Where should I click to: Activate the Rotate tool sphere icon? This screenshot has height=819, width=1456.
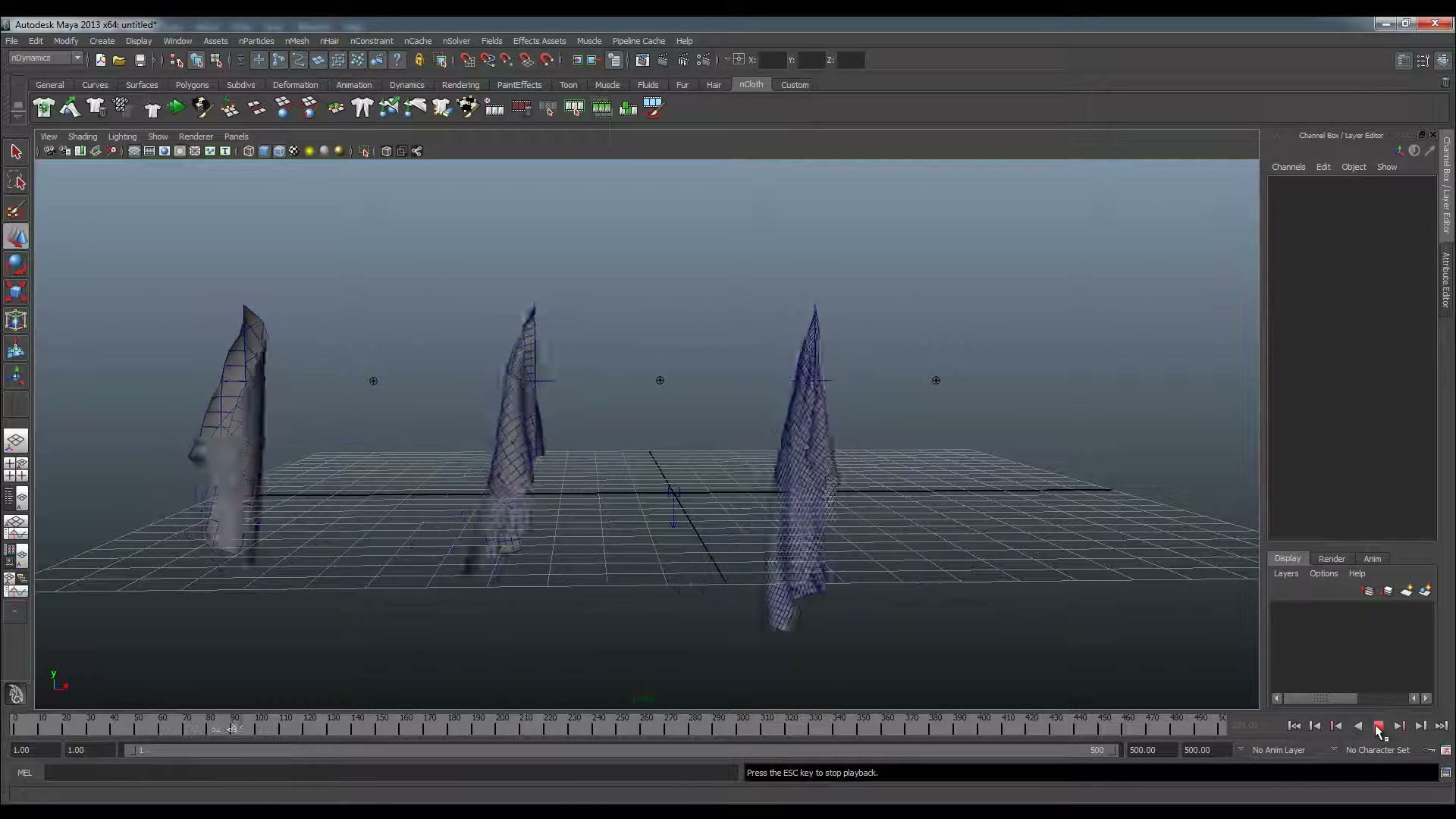16,265
